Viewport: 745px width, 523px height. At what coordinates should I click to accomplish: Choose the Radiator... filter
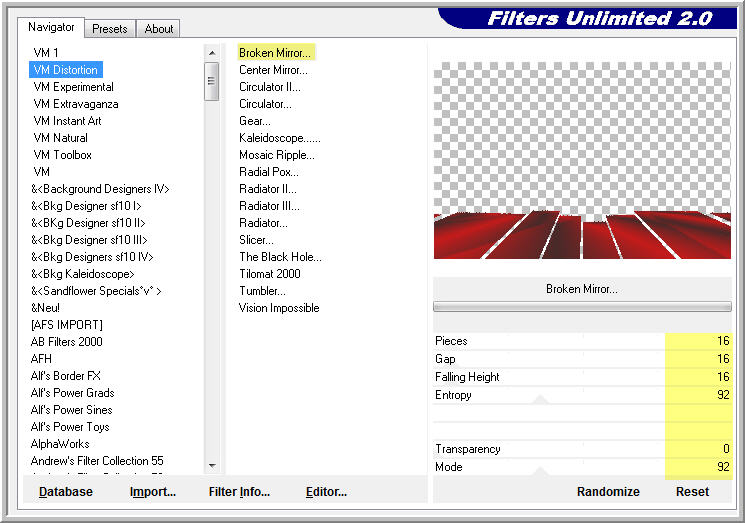263,223
